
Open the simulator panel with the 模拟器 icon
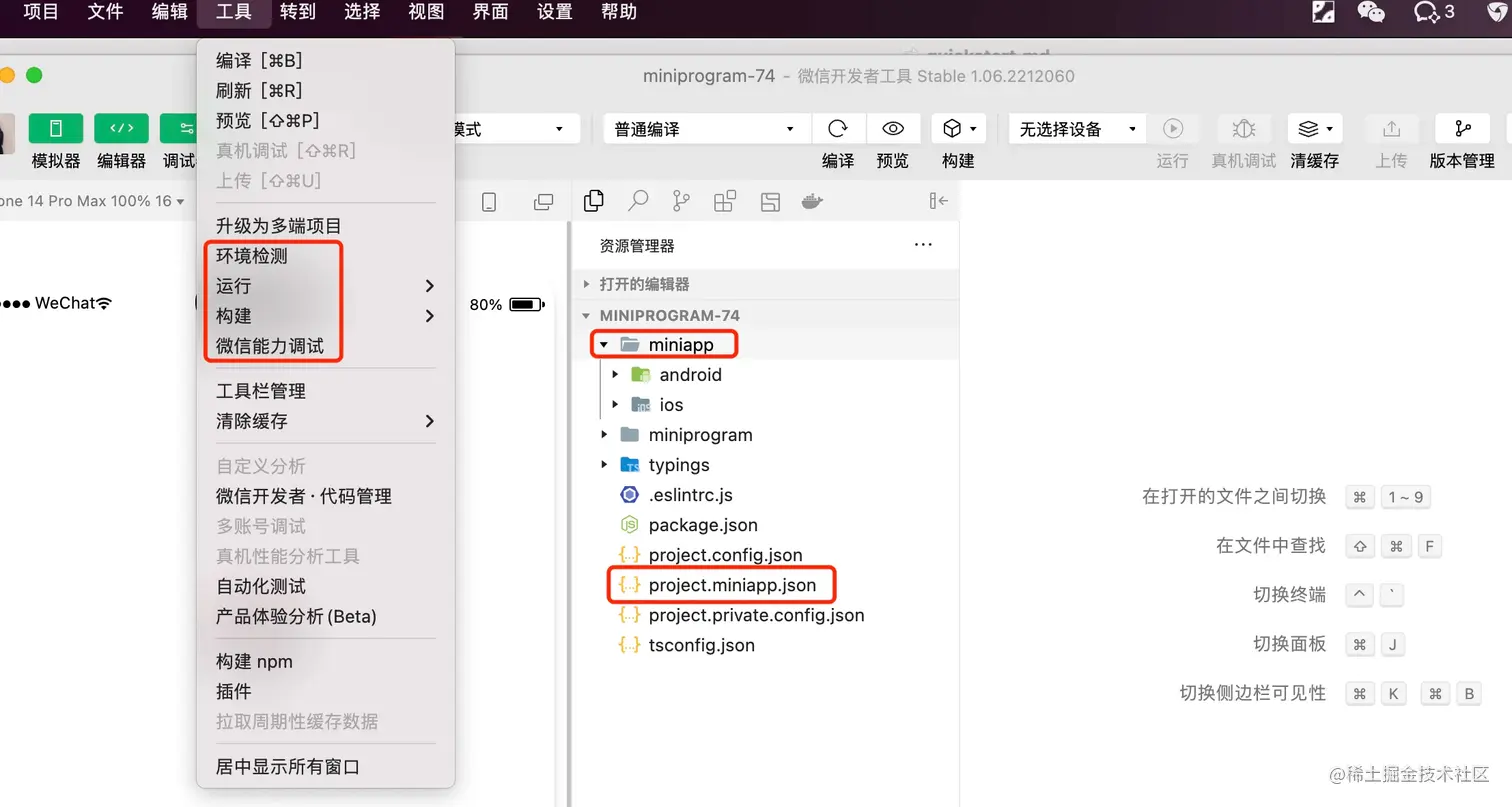tap(56, 129)
